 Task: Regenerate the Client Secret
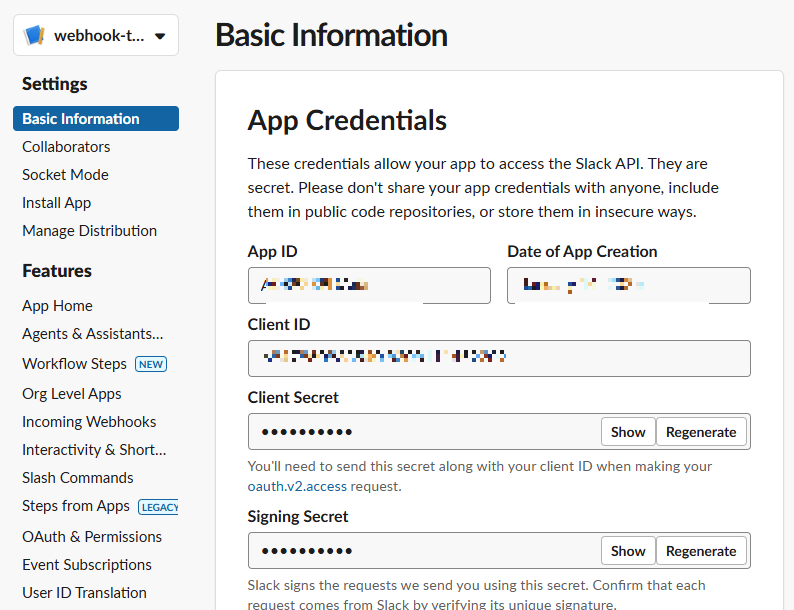click(701, 432)
